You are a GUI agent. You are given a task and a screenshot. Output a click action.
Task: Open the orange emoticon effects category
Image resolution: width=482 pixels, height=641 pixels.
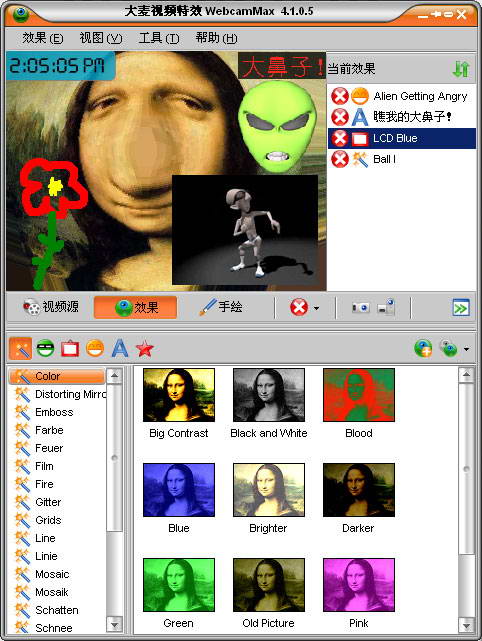pos(95,349)
